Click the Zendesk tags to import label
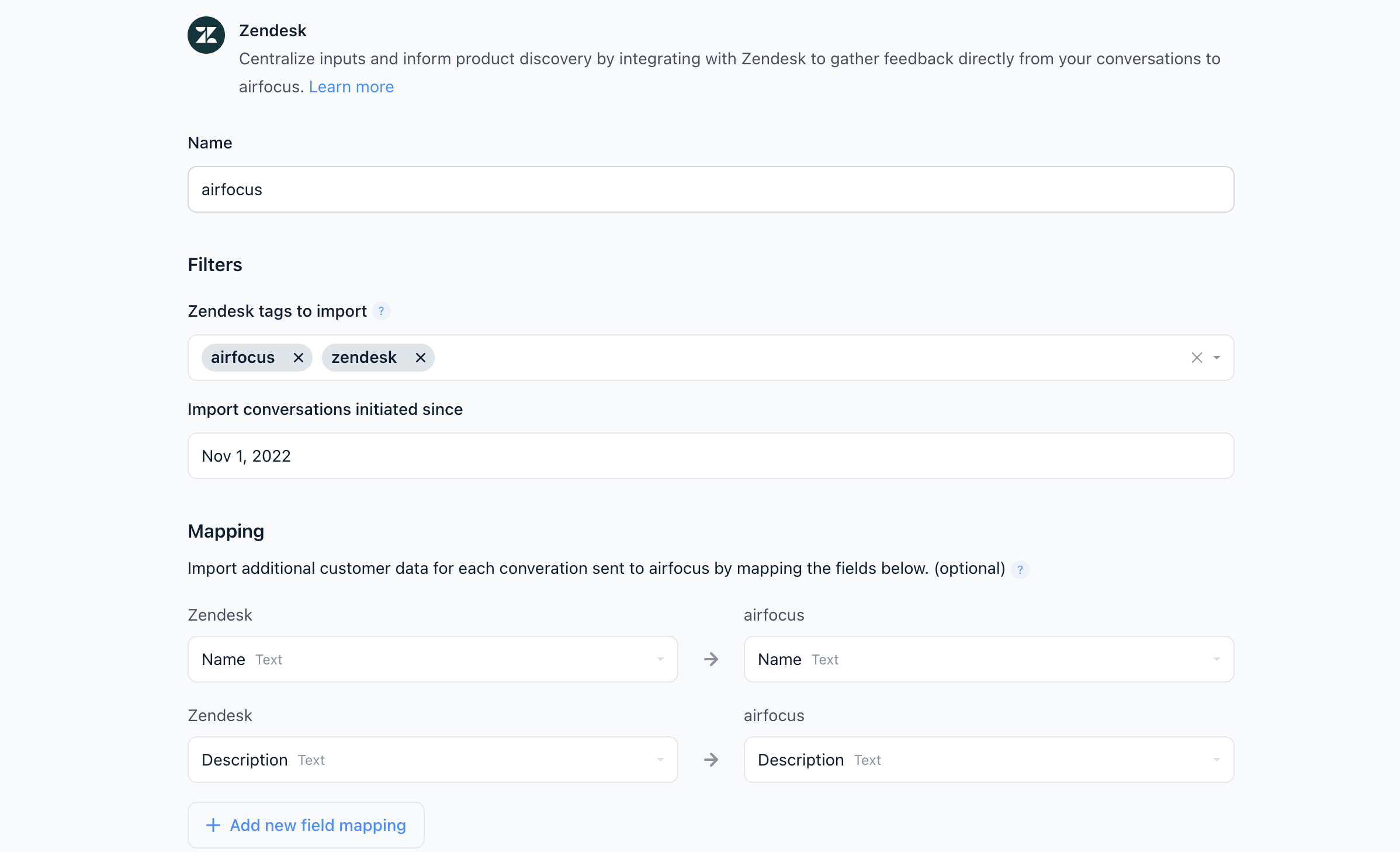Viewport: 1400px width, 852px height. (277, 311)
